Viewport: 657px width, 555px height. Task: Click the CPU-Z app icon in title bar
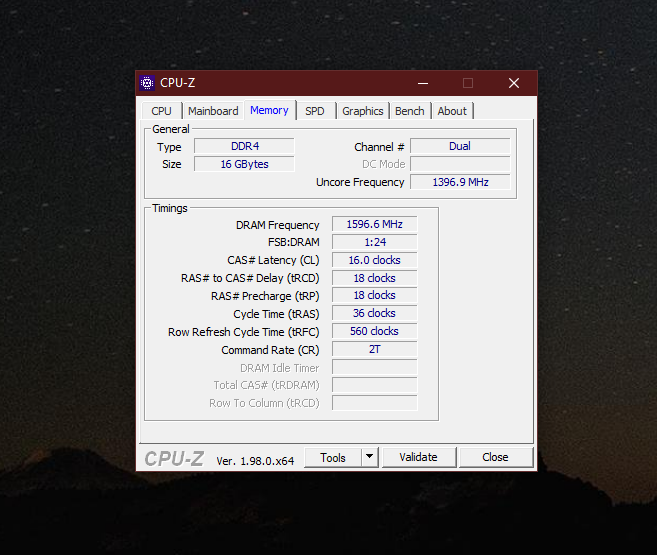coord(147,83)
